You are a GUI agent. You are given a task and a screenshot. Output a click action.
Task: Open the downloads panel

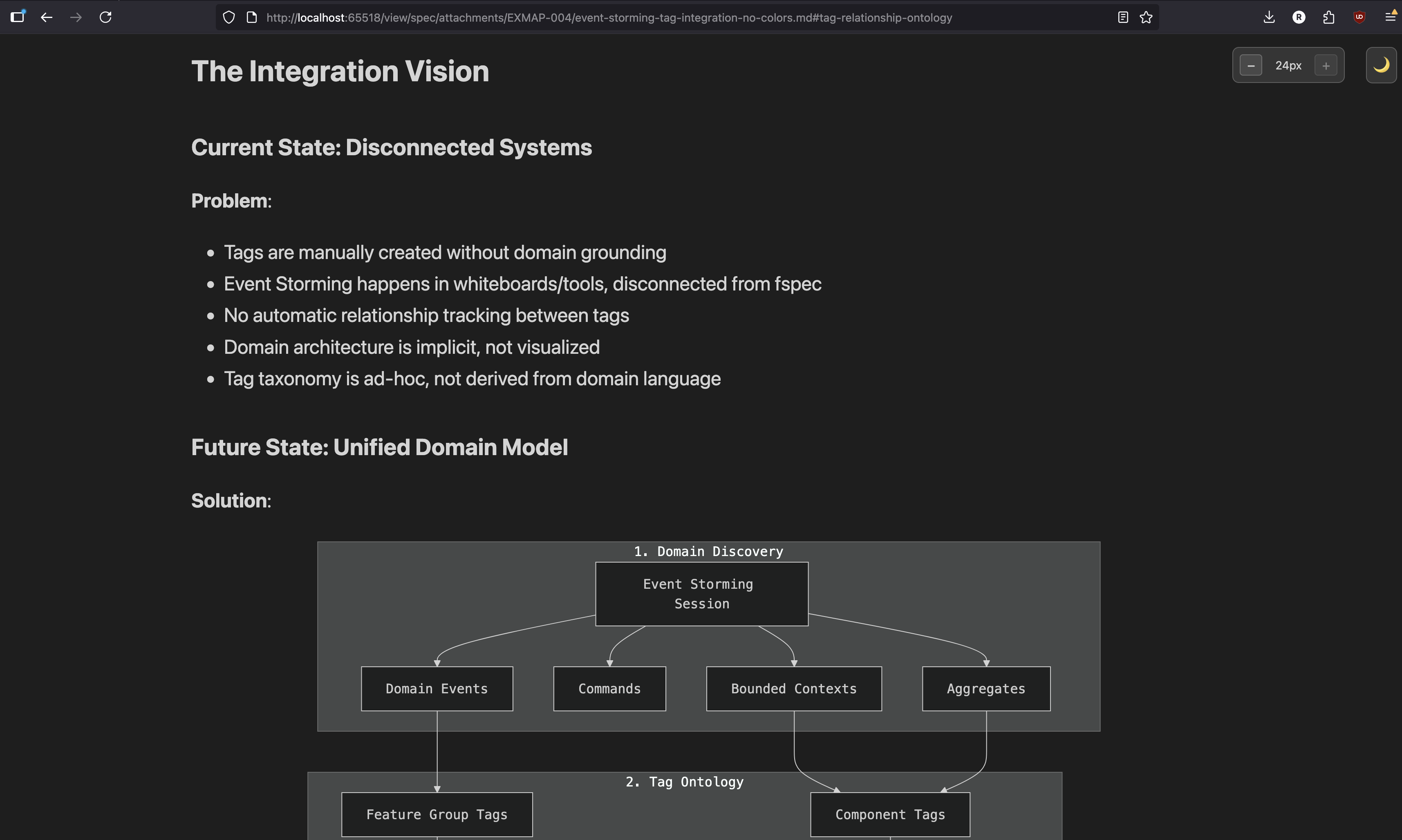point(1269,18)
